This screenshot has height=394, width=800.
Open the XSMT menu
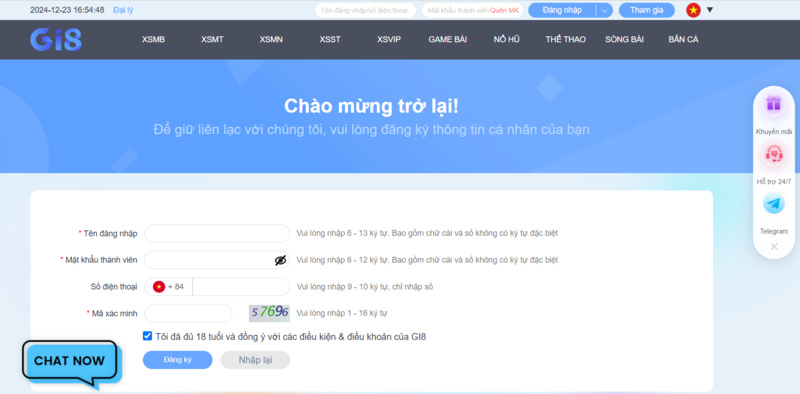(x=212, y=39)
